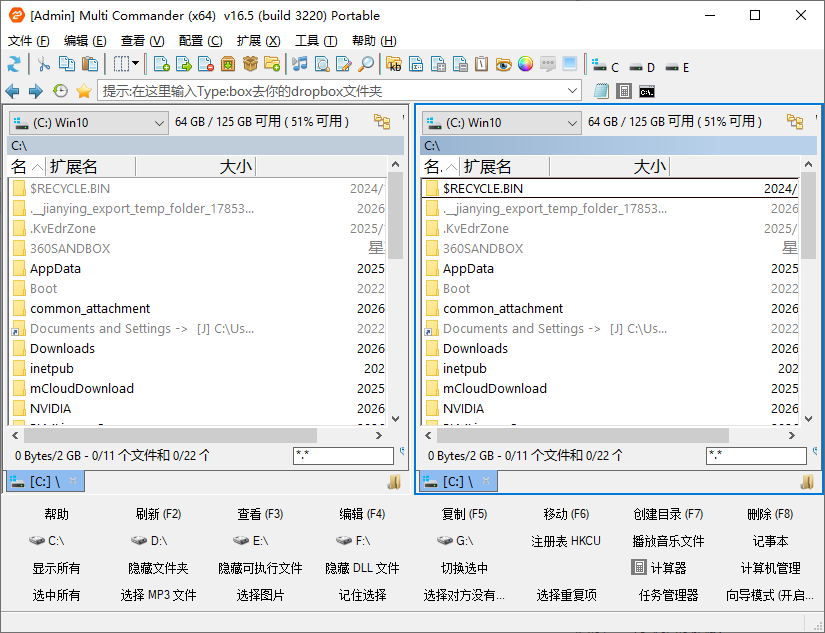
Task: Click right panel filter field showing *.*
Action: [756, 455]
